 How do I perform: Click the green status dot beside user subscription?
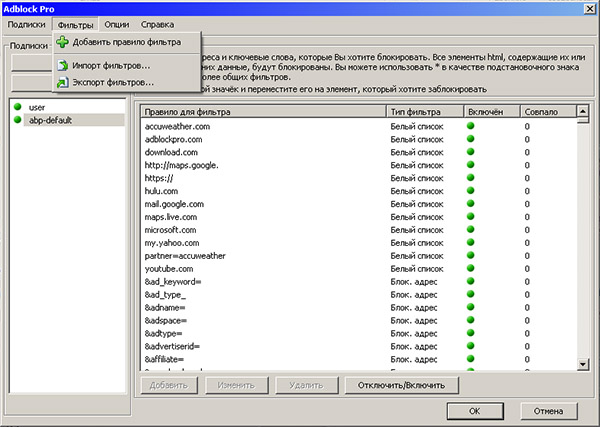coord(17,106)
